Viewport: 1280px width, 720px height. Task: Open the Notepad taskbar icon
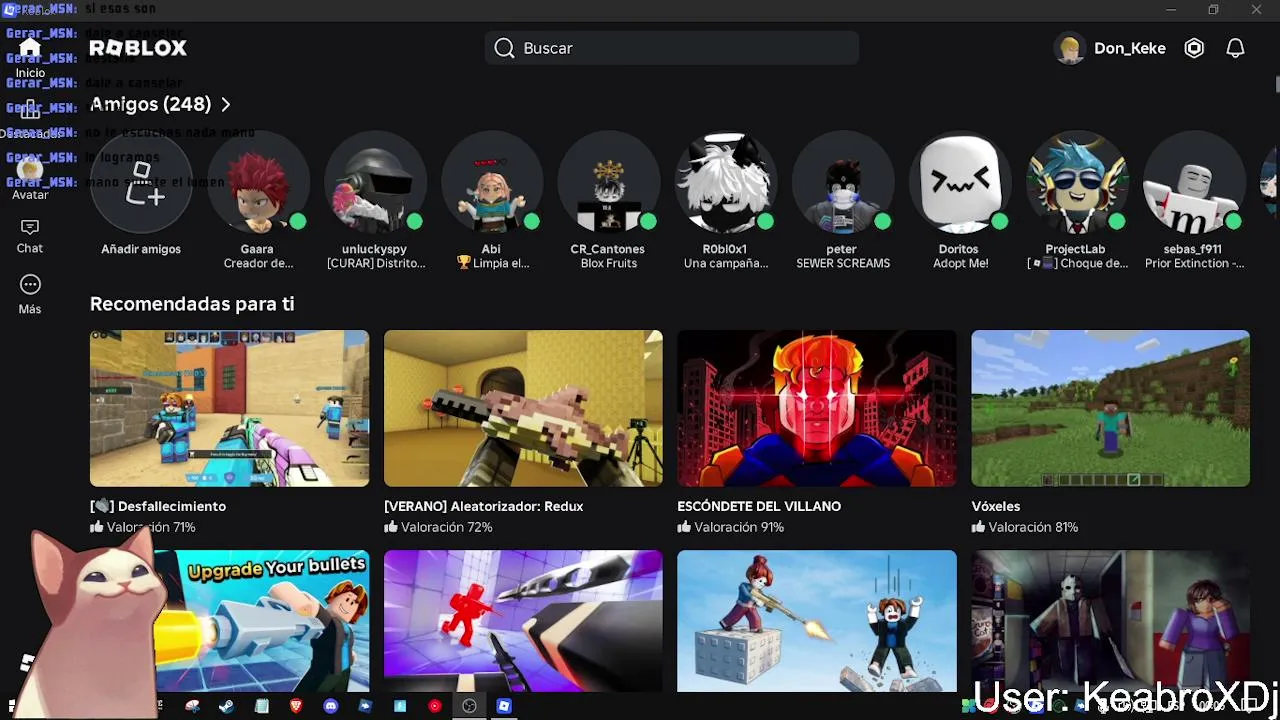[262, 706]
